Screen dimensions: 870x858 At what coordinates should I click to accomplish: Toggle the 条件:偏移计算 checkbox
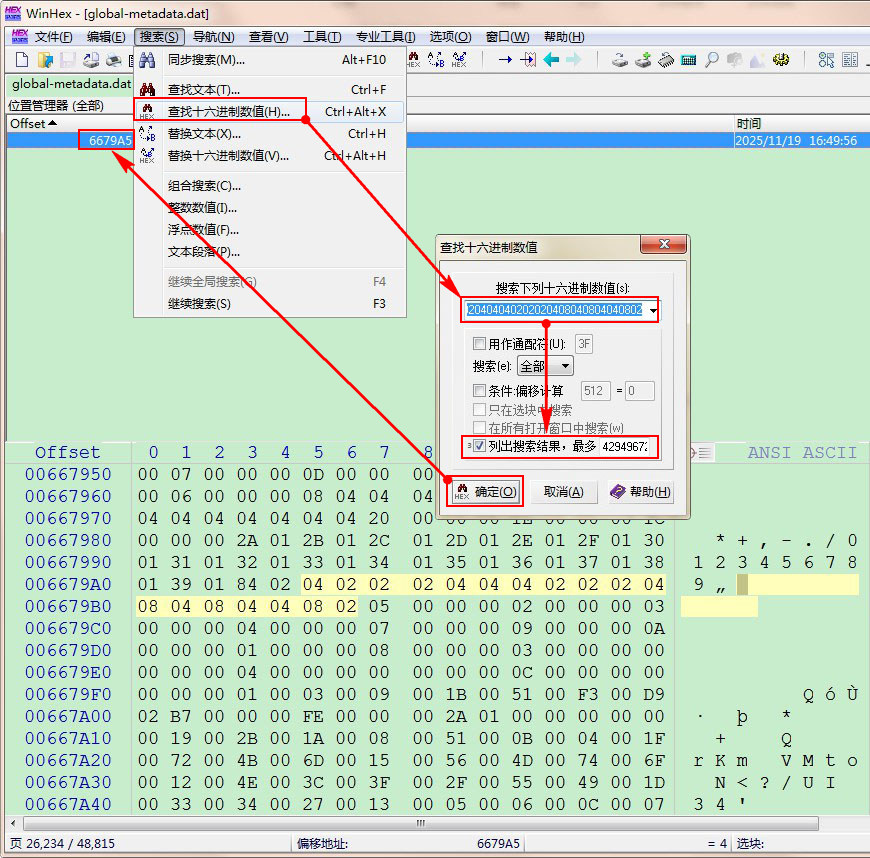(x=480, y=391)
